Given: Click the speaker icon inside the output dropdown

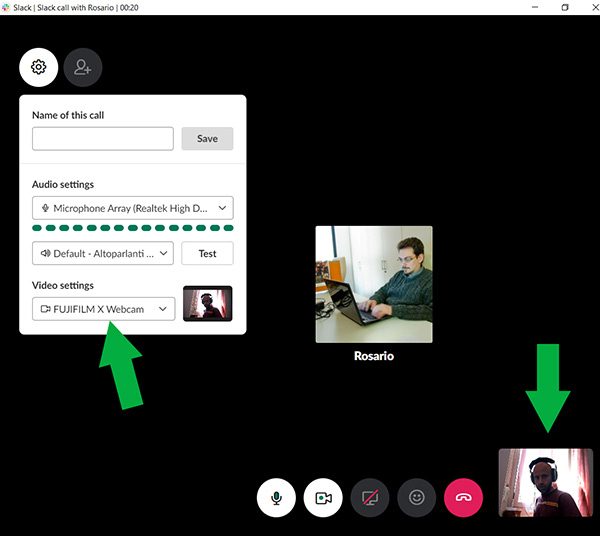Looking at the screenshot, I should [x=46, y=253].
